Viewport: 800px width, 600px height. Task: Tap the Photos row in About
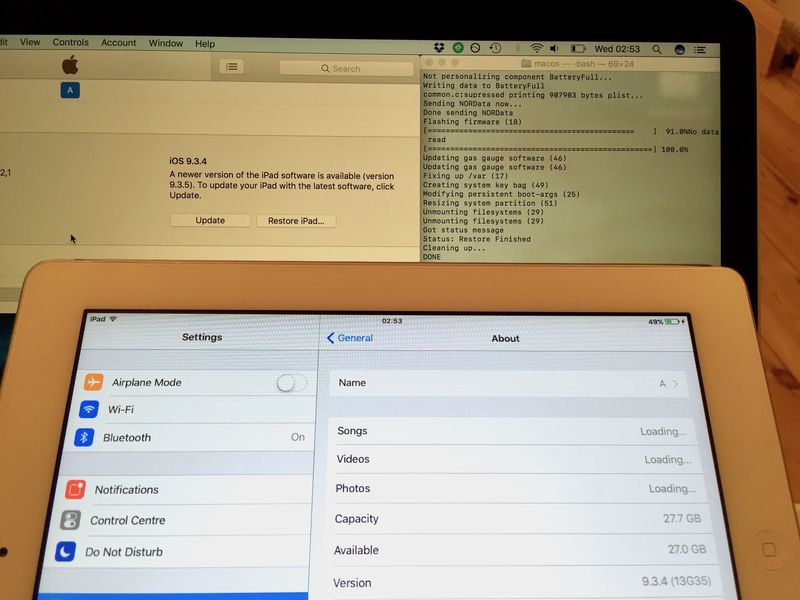tap(516, 488)
